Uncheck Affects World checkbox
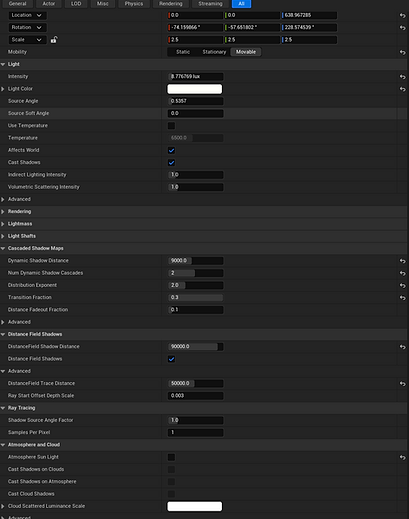 pyautogui.click(x=171, y=150)
